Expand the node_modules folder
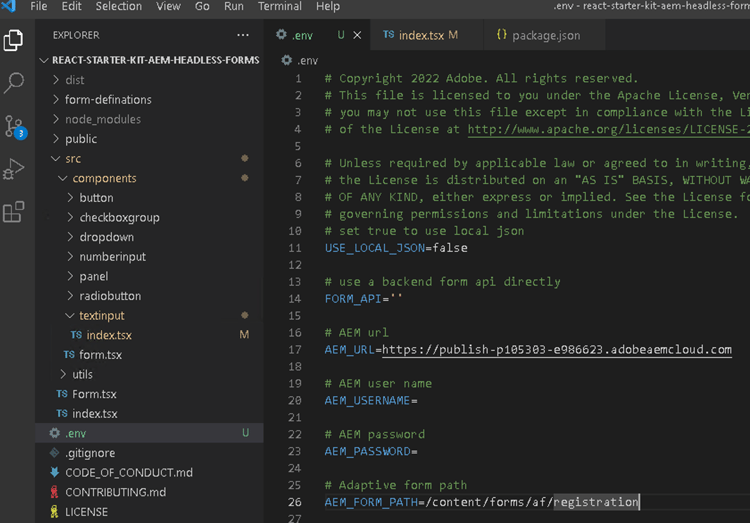 [x=102, y=119]
